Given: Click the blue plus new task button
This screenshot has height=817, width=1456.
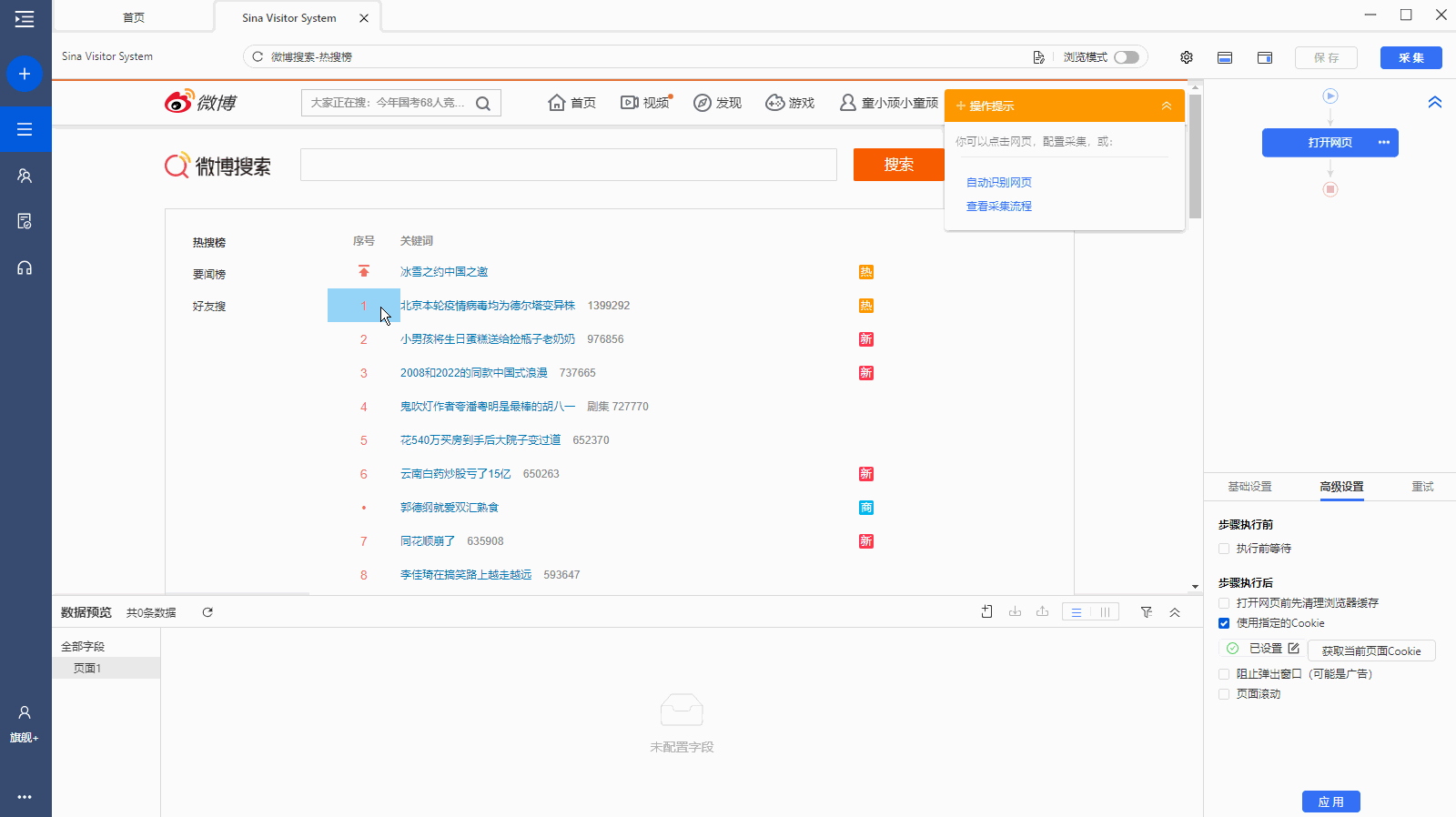Looking at the screenshot, I should (25, 74).
